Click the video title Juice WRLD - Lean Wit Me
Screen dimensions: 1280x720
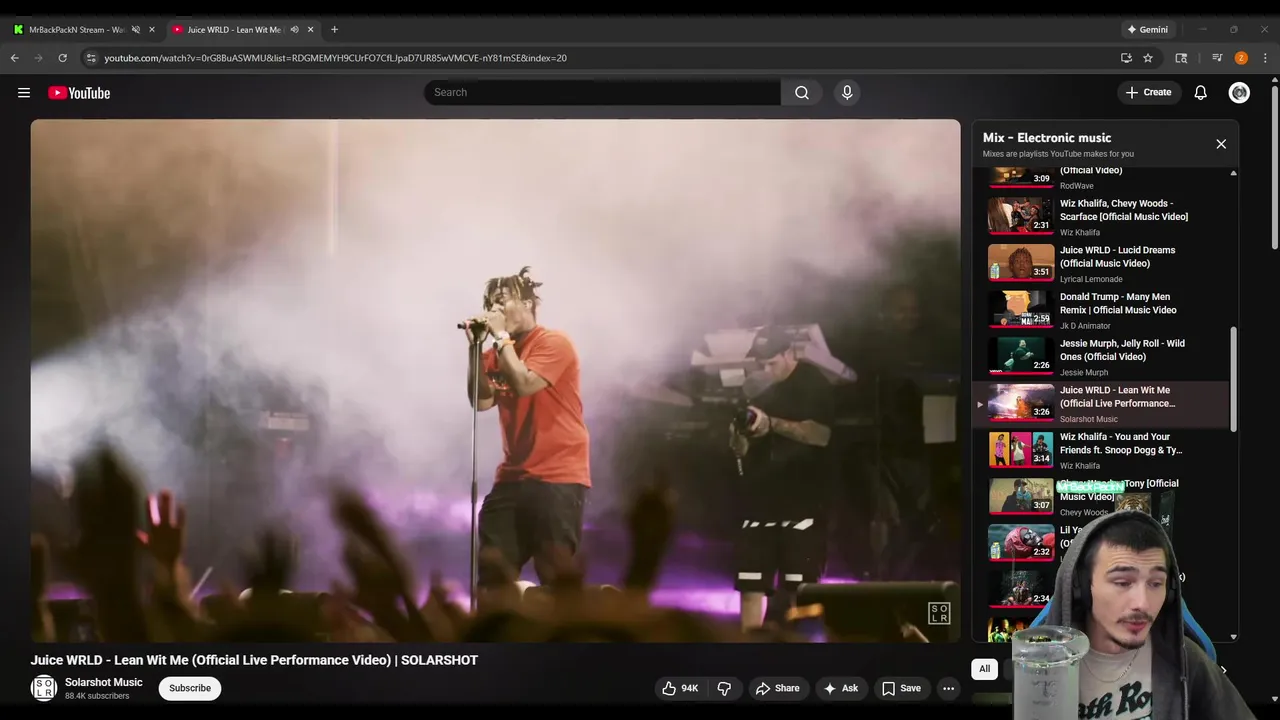point(254,660)
